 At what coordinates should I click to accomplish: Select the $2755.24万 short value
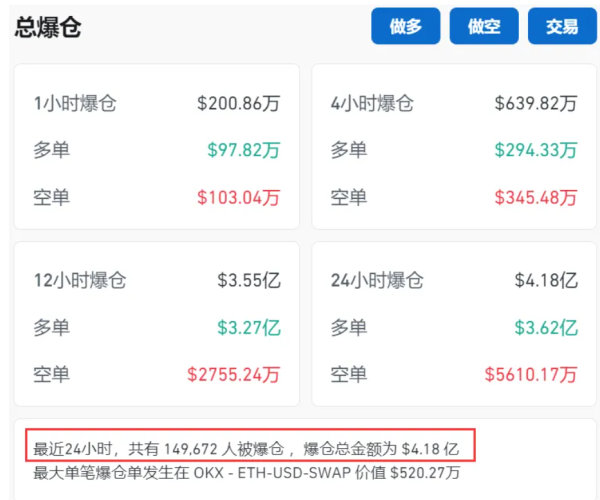click(233, 375)
